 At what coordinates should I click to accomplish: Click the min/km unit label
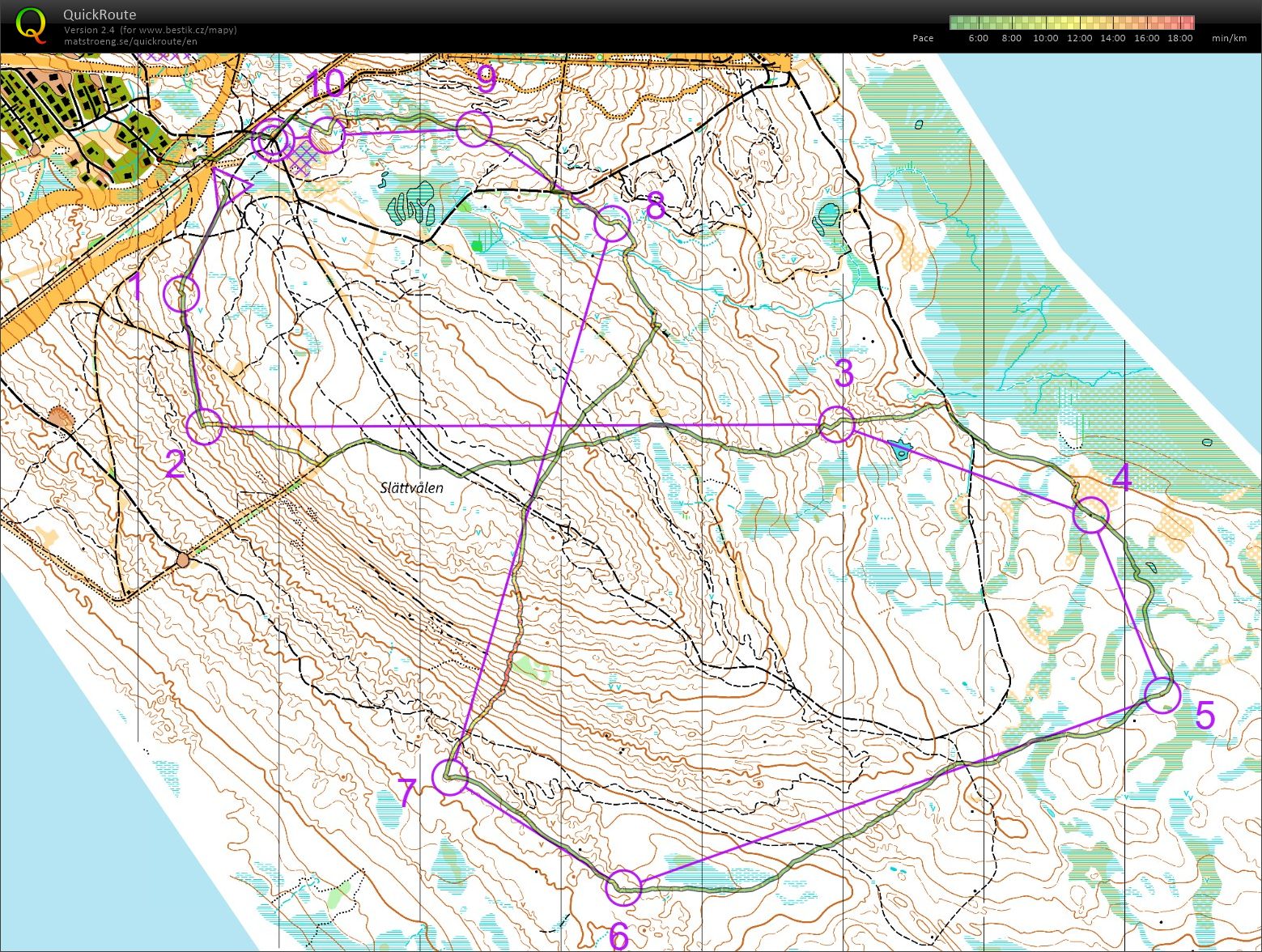click(1229, 38)
